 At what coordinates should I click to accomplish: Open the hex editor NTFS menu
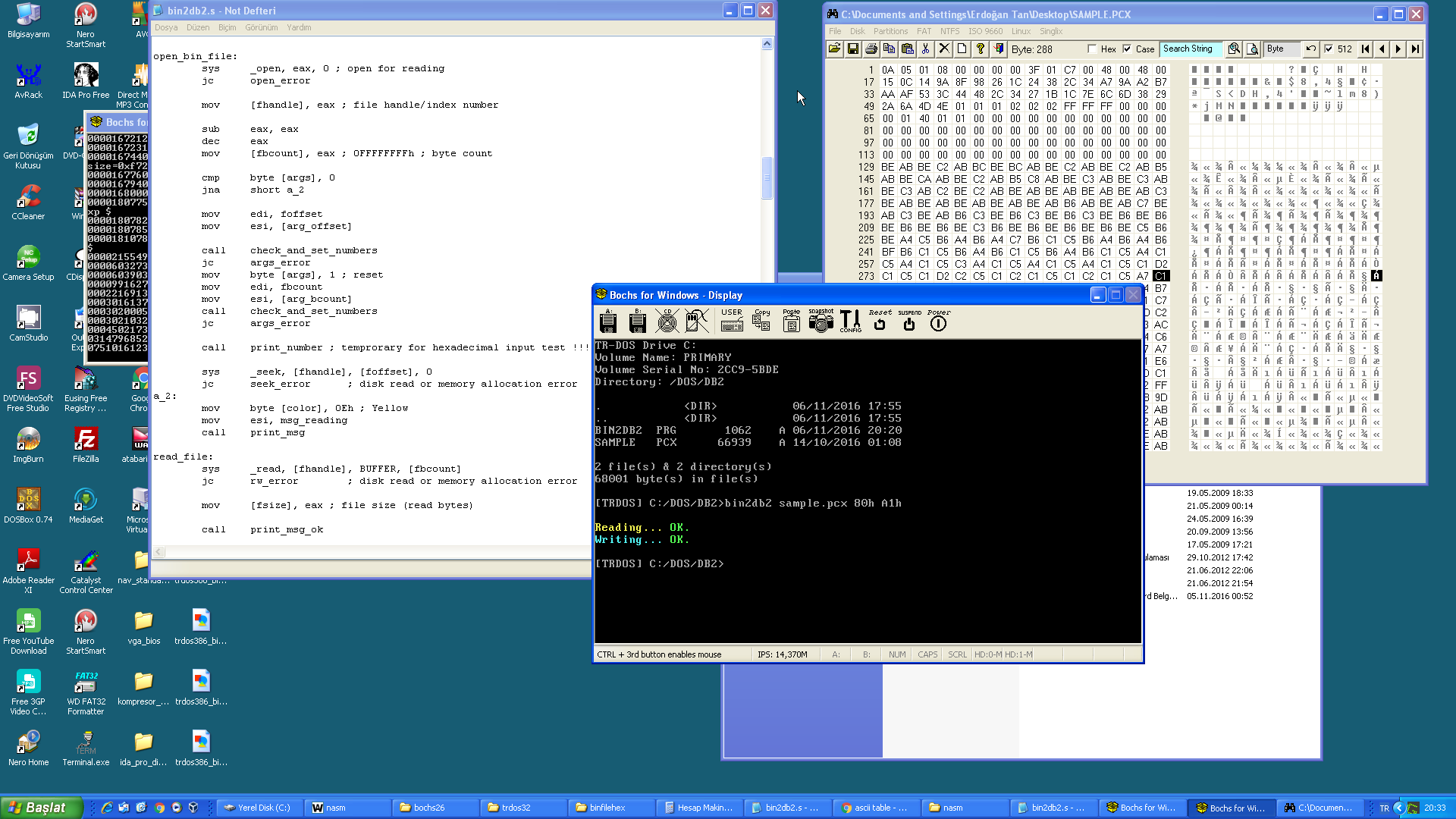(950, 31)
